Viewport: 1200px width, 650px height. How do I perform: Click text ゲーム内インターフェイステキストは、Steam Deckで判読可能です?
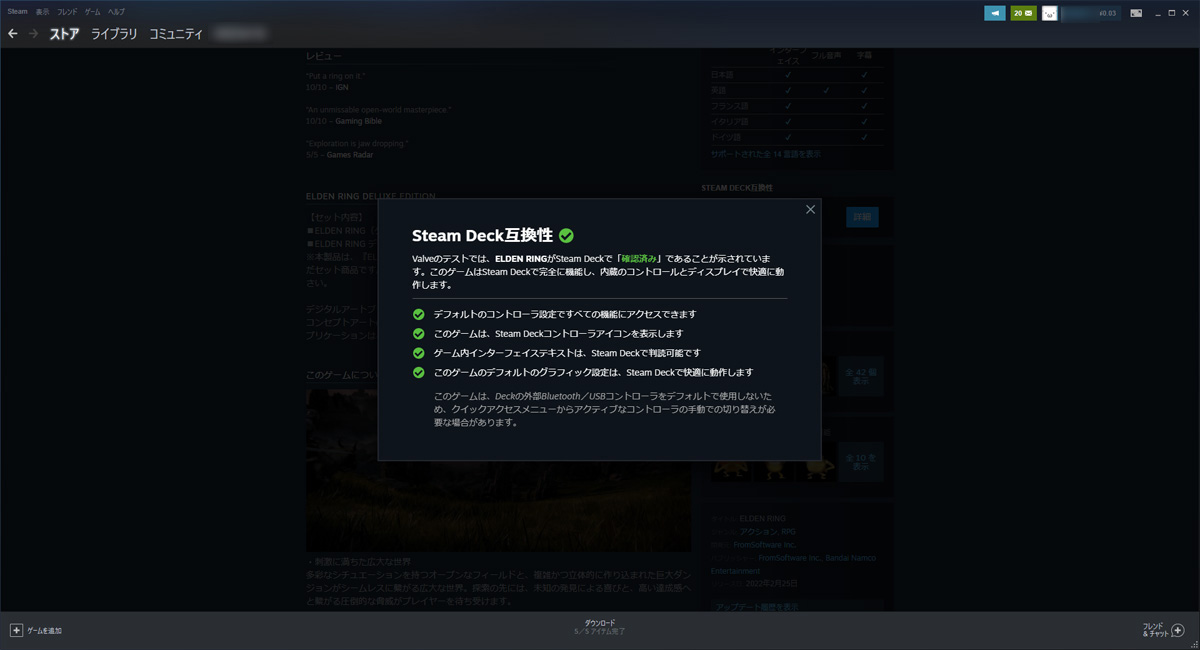coord(567,353)
